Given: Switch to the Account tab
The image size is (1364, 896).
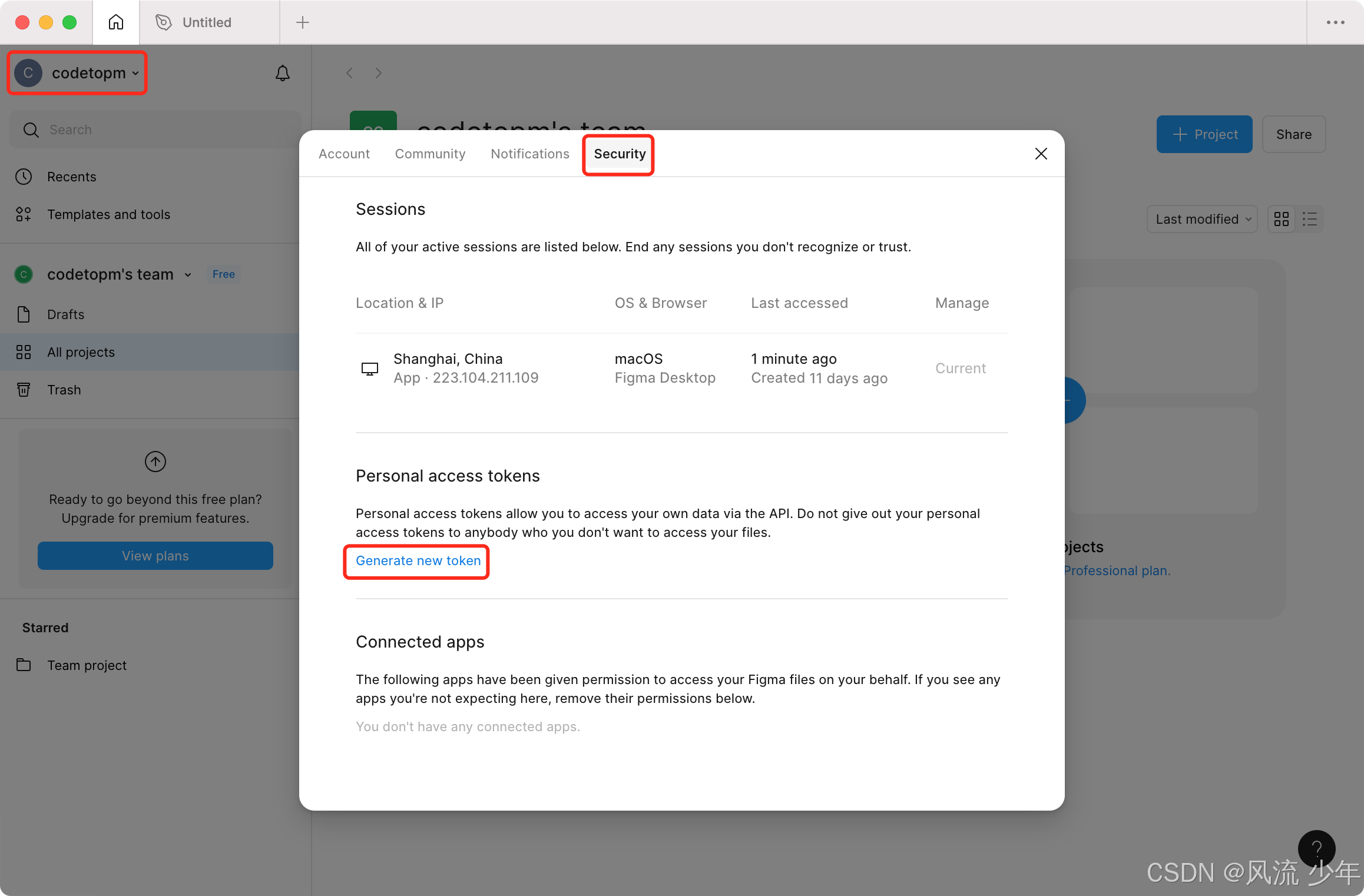Looking at the screenshot, I should (344, 154).
